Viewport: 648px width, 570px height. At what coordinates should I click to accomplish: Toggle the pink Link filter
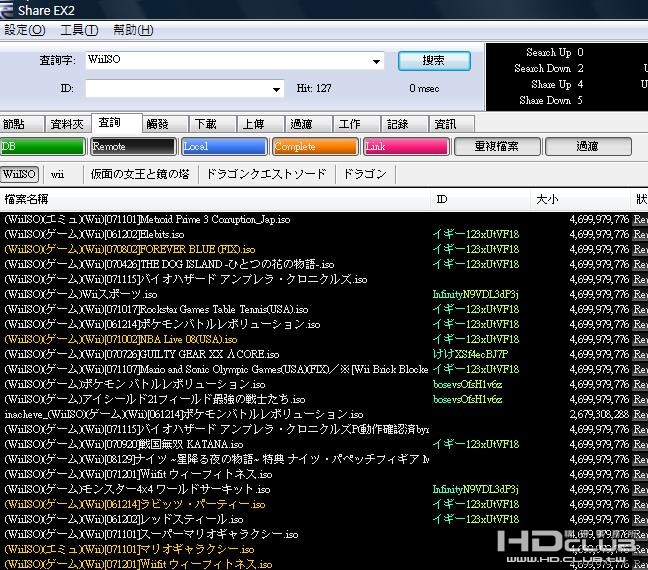click(406, 146)
